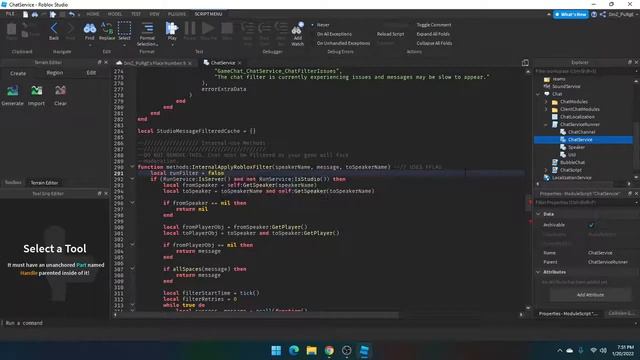This screenshot has height=360, width=640.
Task: Switch to the place document tab
Action: coord(154,63)
